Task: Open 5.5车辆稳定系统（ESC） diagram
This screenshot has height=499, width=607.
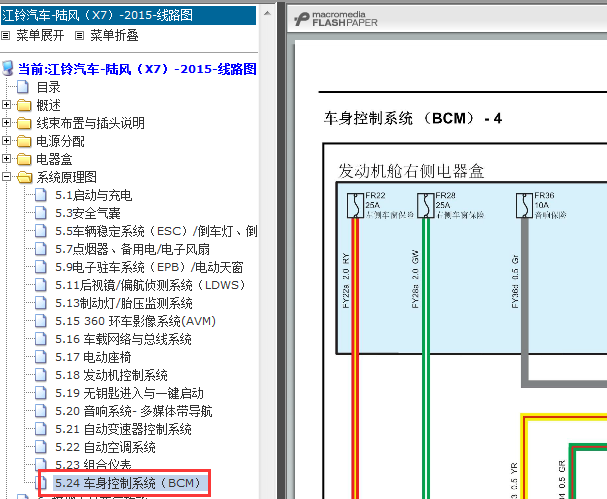Action: [x=156, y=231]
